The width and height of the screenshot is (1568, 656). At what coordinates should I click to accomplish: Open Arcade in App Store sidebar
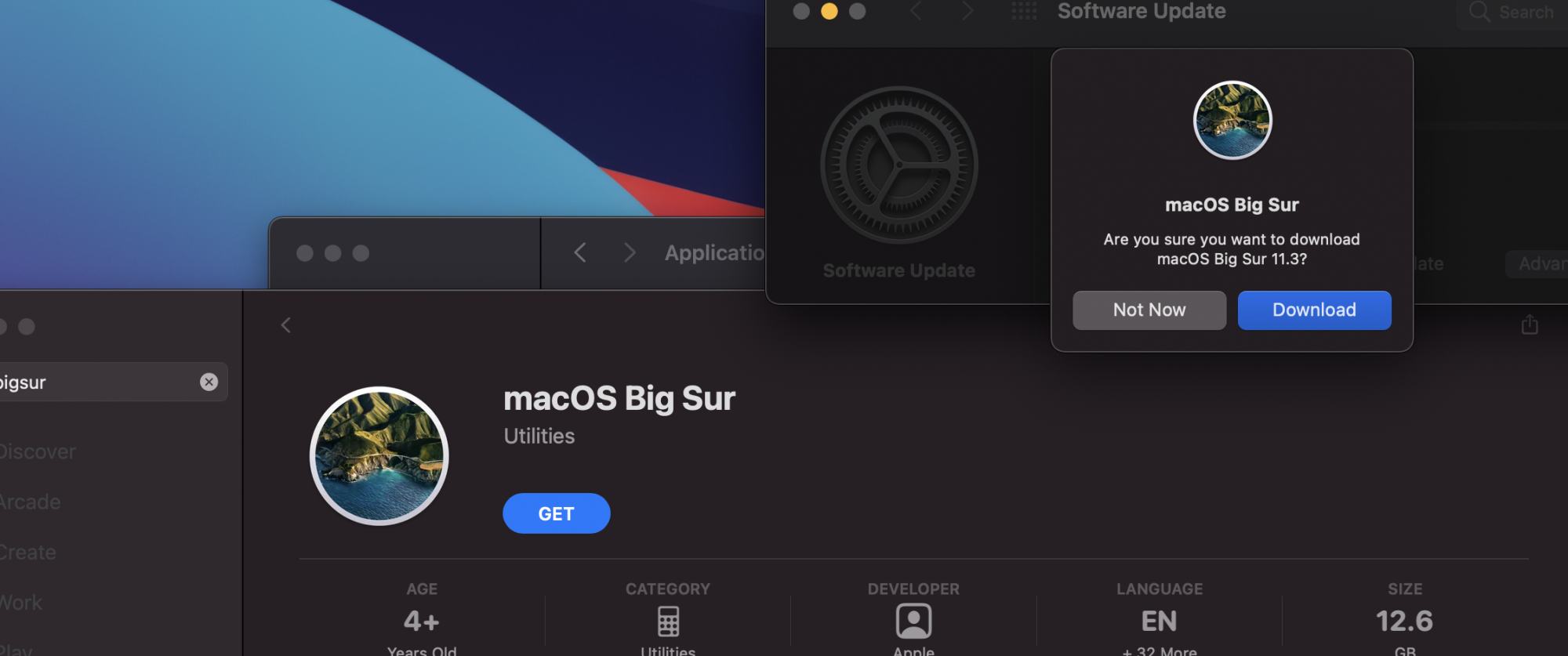coord(31,502)
